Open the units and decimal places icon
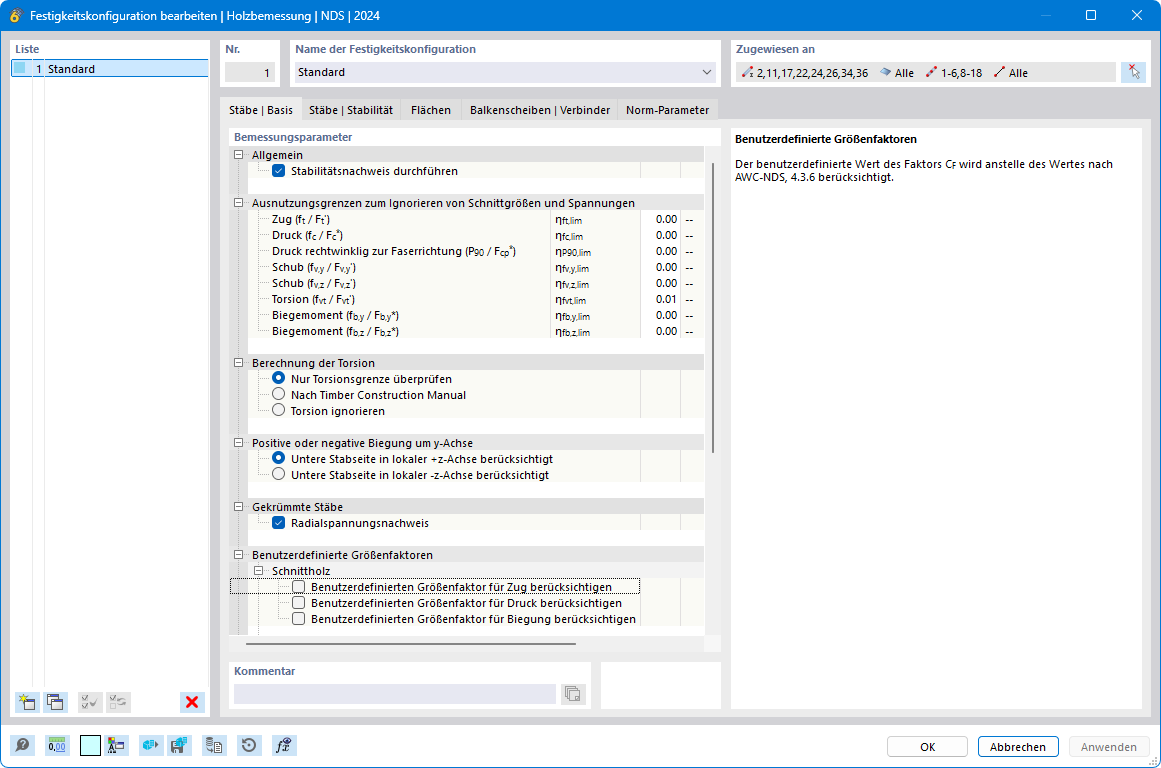Image resolution: width=1161 pixels, height=768 pixels. [57, 745]
